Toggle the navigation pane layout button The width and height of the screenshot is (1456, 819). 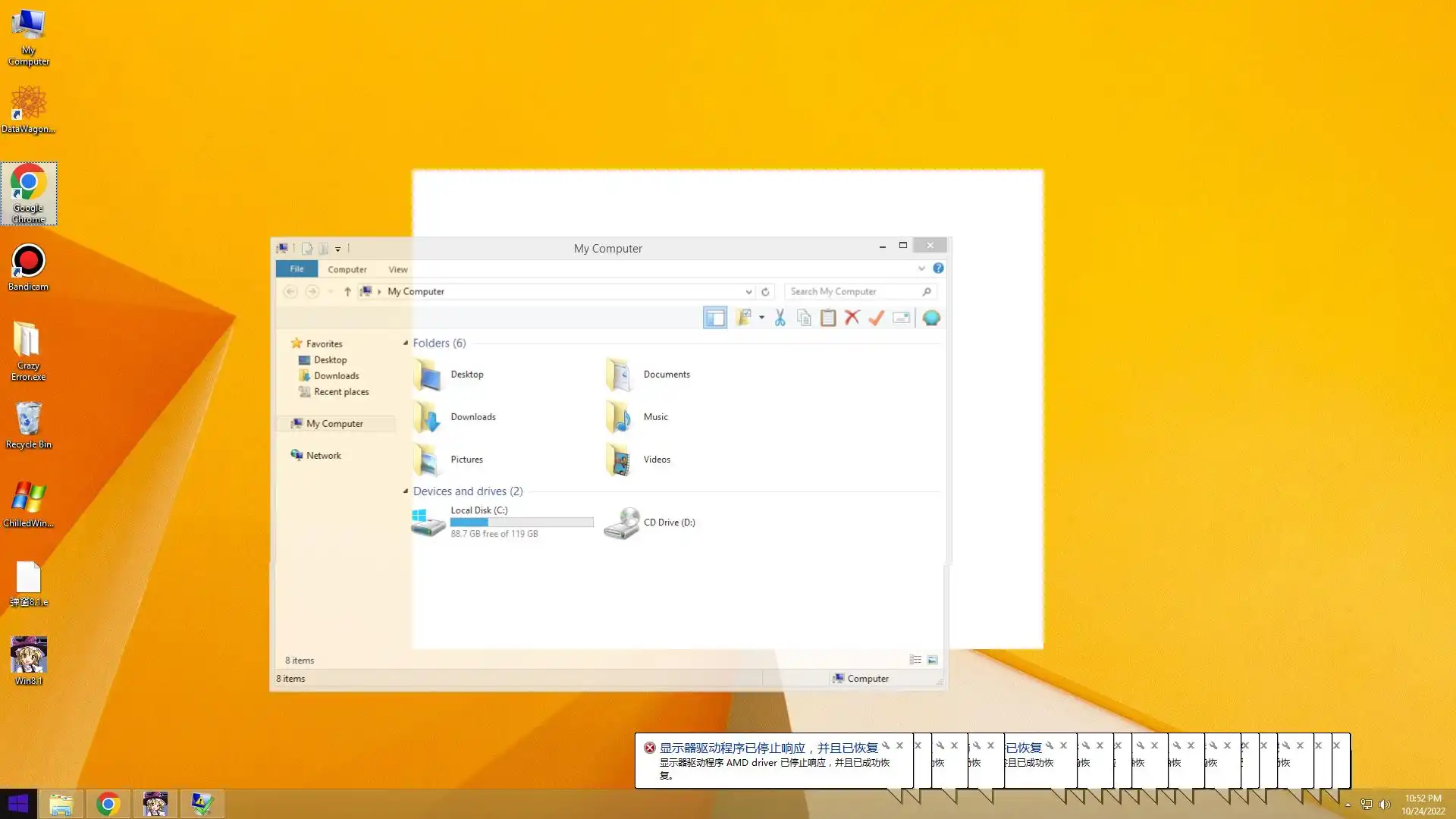(714, 318)
